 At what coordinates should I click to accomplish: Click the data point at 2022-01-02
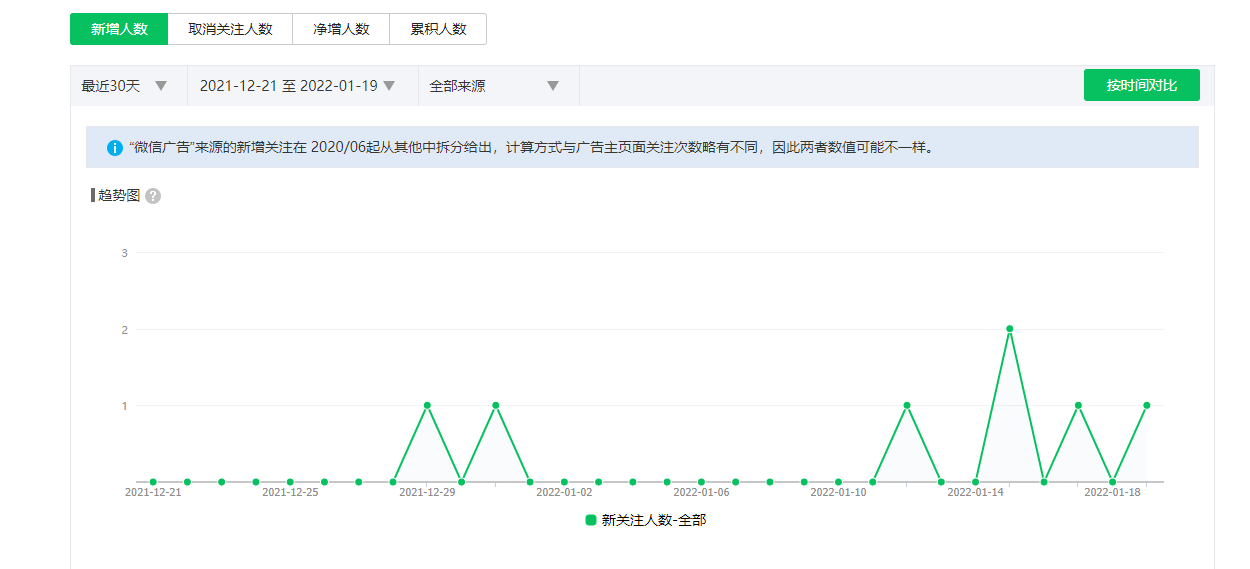[x=564, y=482]
